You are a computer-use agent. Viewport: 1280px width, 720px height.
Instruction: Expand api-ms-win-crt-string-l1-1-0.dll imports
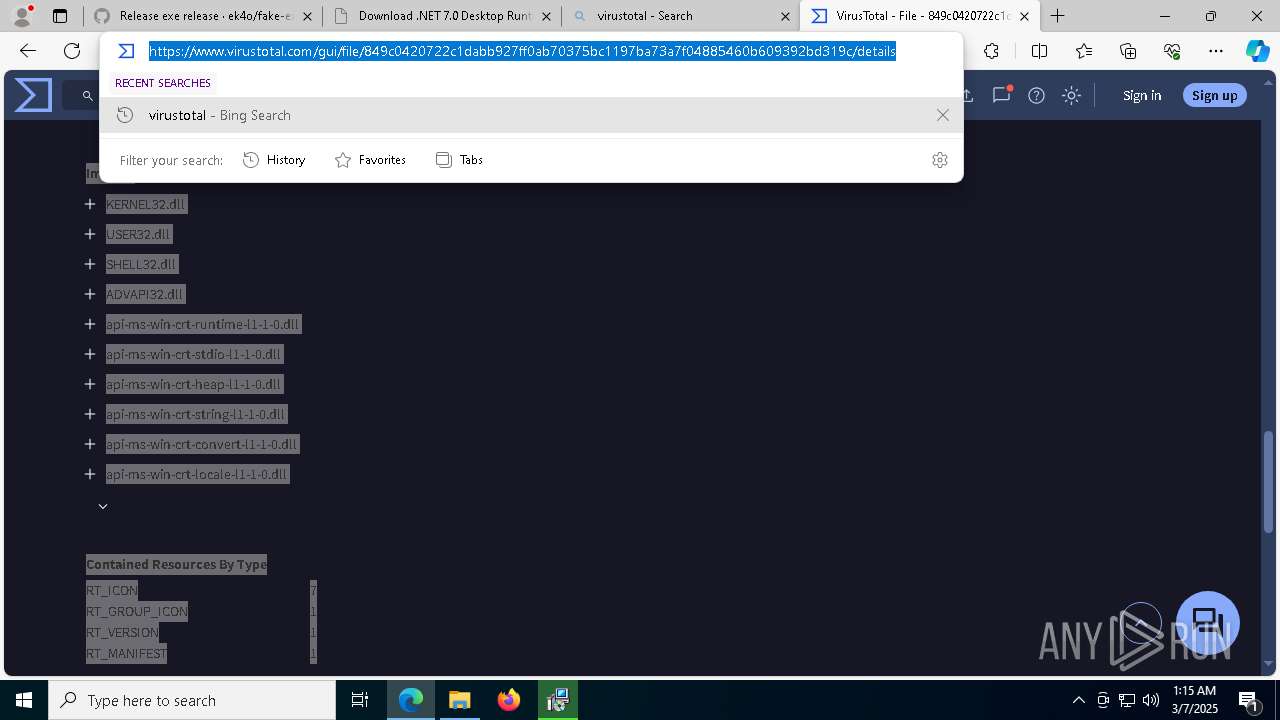(x=90, y=414)
